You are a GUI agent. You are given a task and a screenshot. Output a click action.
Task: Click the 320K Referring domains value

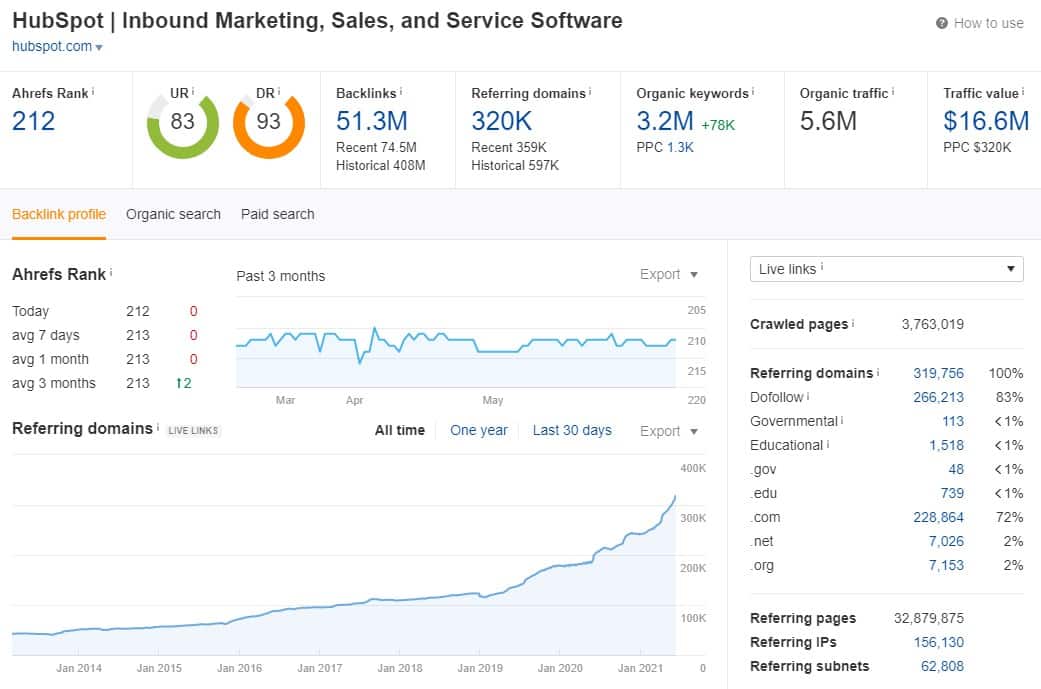(x=502, y=121)
